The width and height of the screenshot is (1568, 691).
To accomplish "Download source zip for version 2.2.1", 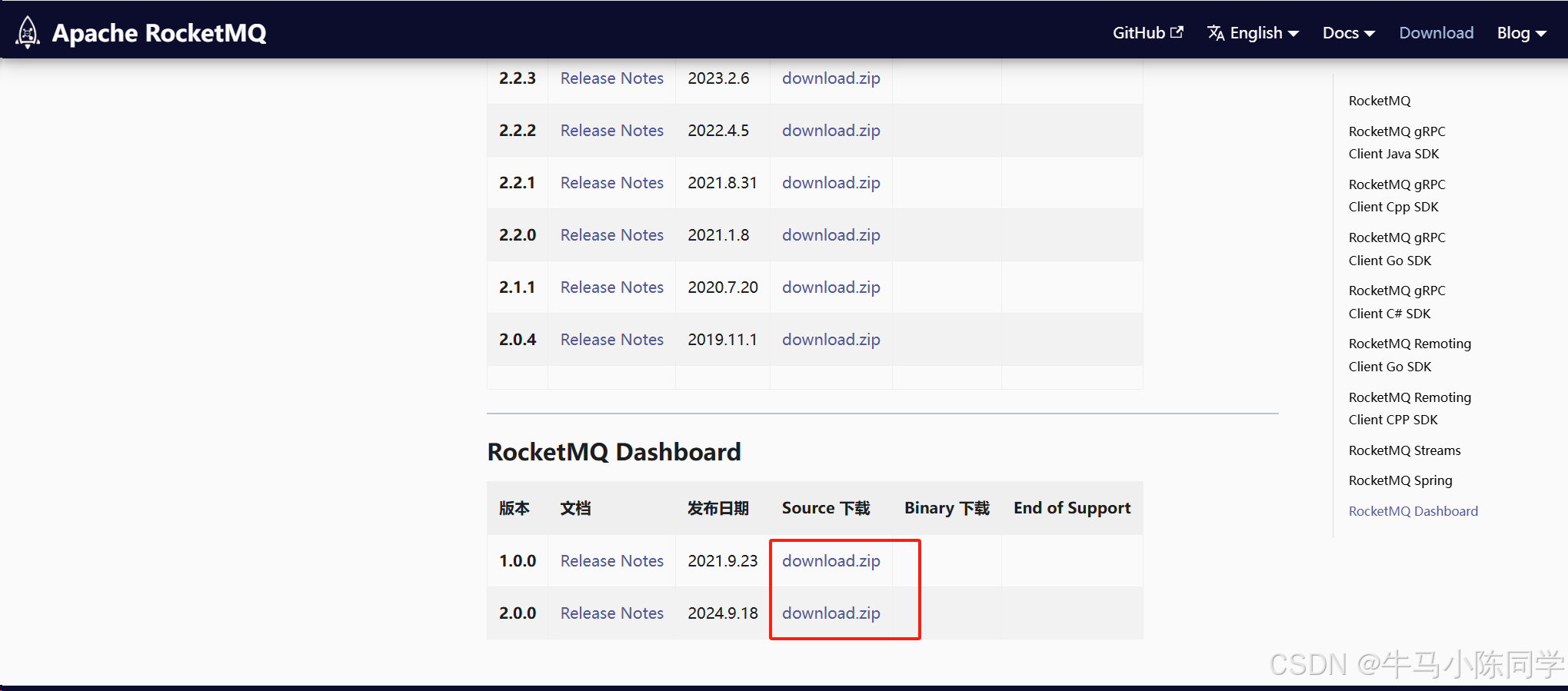I will point(831,183).
